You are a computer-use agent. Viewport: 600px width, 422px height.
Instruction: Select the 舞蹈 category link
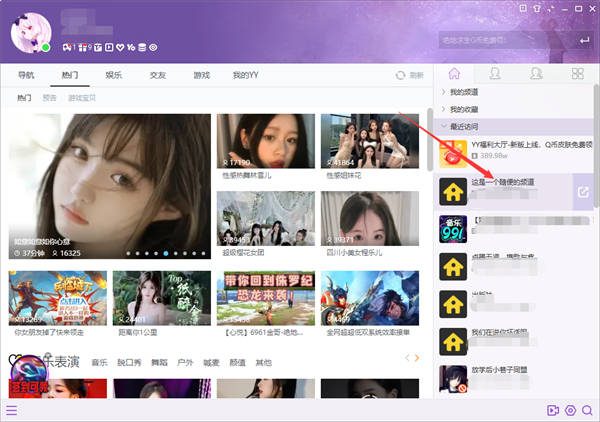point(159,362)
